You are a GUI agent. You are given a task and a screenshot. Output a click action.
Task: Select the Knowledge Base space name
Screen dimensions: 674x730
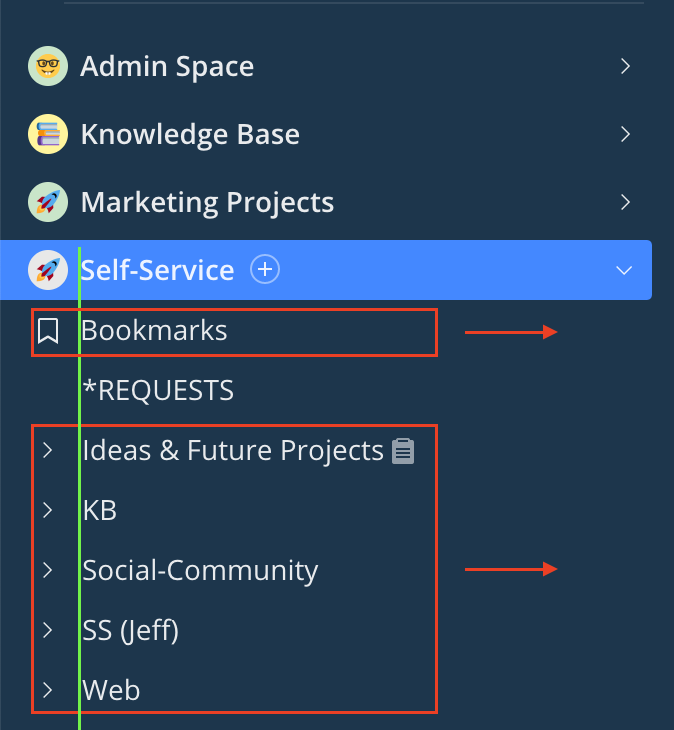(x=190, y=134)
